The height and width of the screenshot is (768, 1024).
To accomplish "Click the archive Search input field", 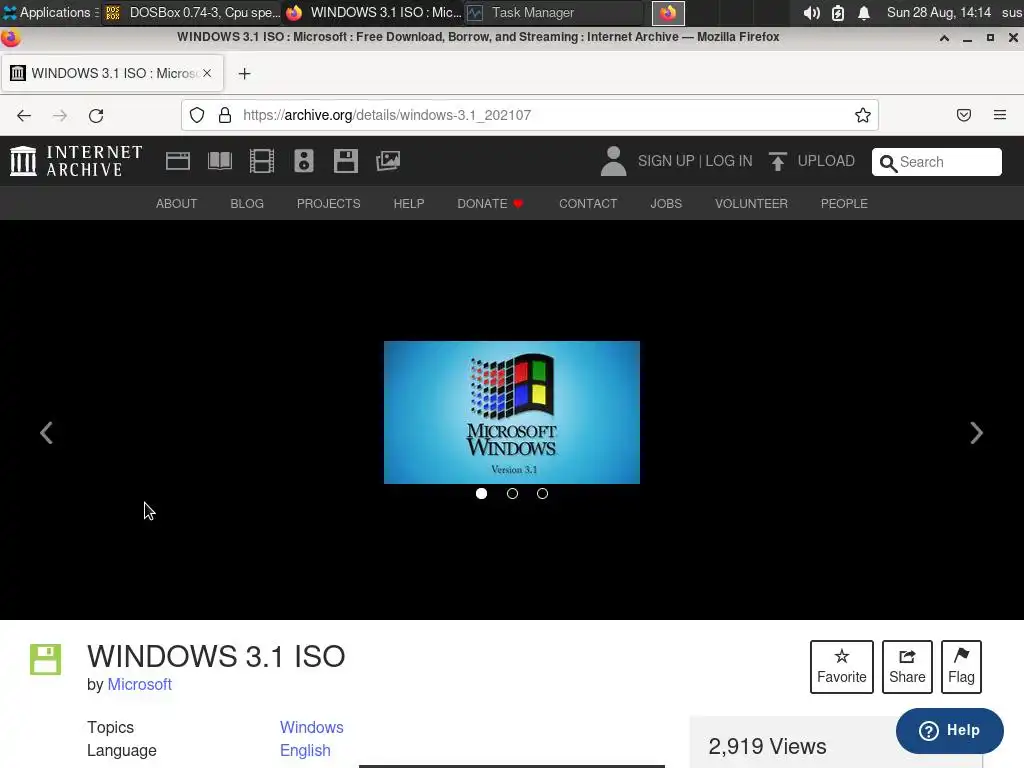I will tap(936, 162).
